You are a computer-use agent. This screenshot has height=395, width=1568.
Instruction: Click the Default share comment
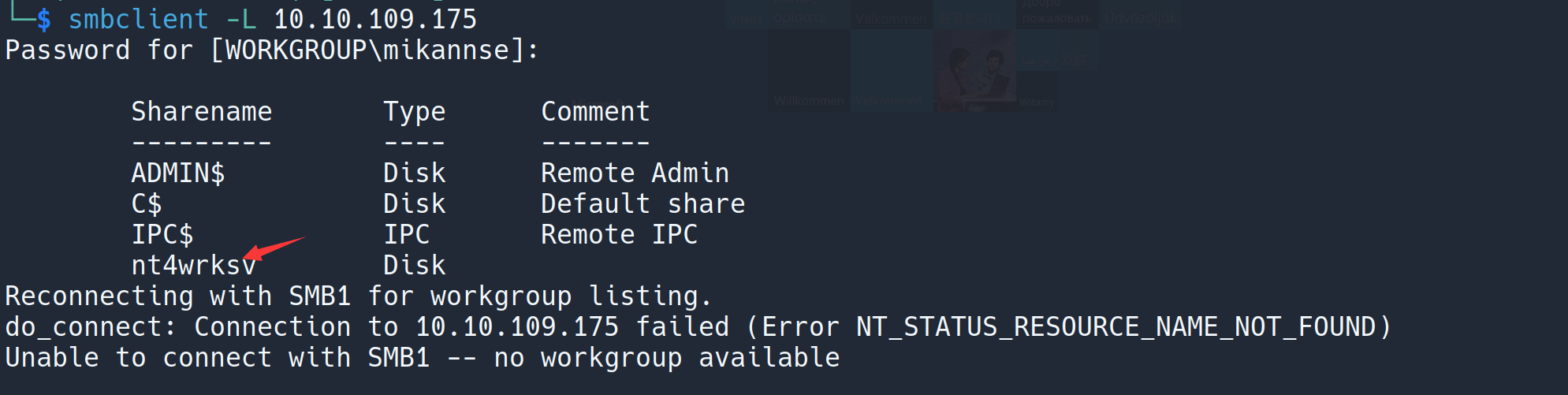642,204
